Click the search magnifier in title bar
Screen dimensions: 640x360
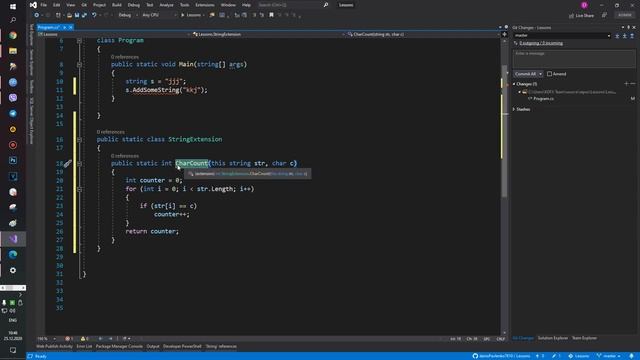click(x=326, y=5)
